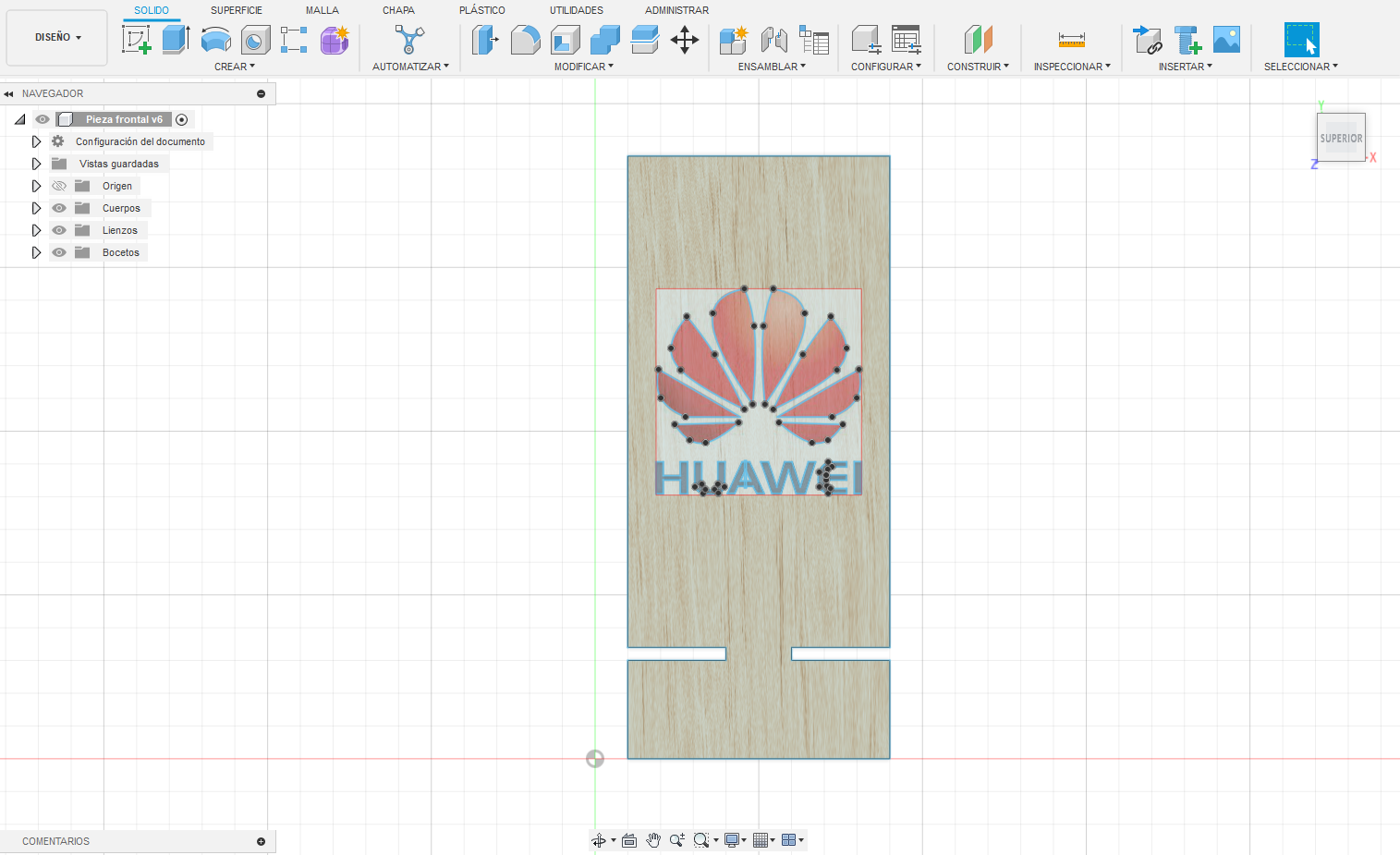Click the Combine bodies icon
The image size is (1400, 855).
click(x=604, y=40)
